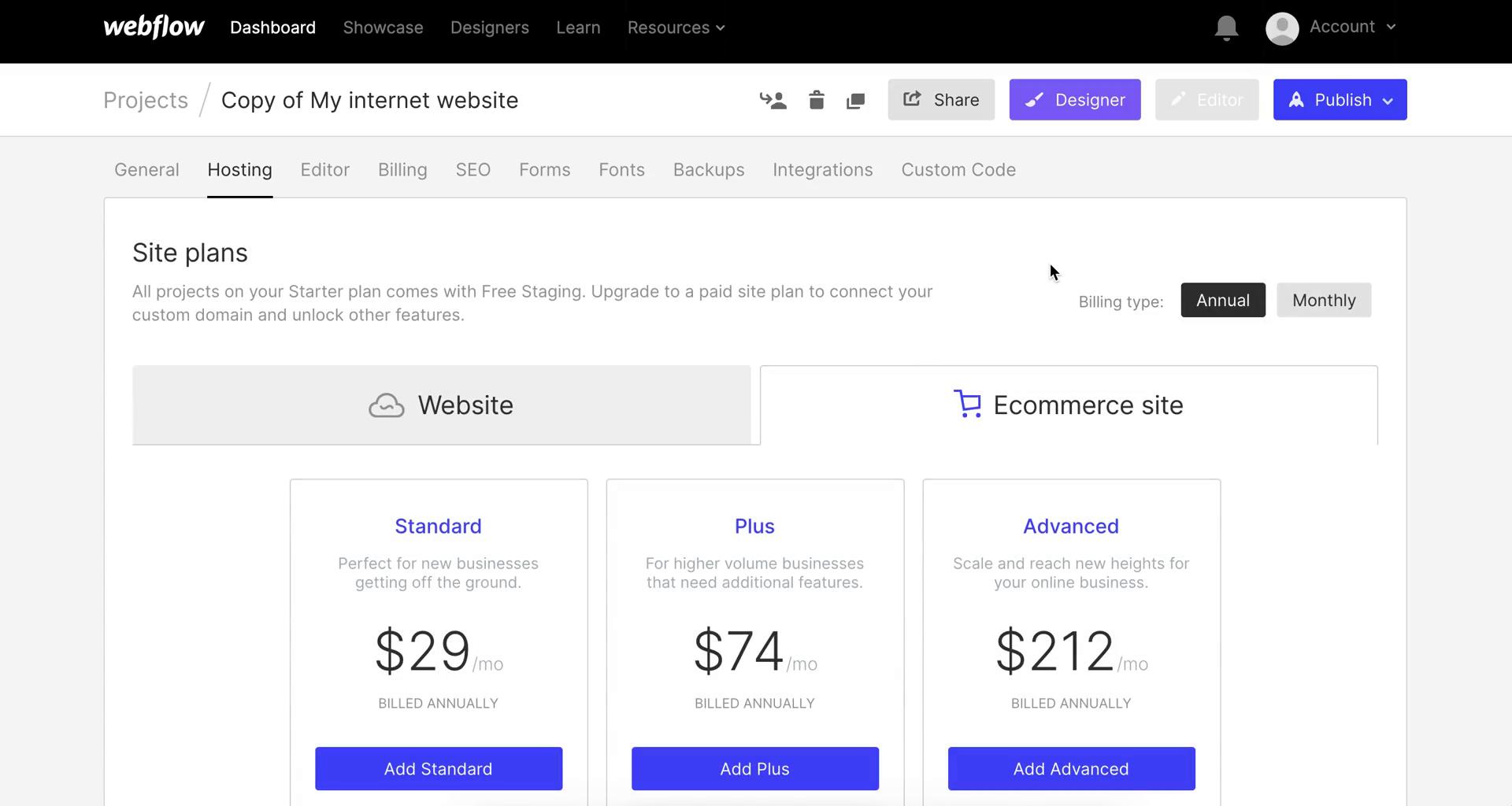Click Add Advanced plan button
This screenshot has height=806, width=1512.
pos(1071,769)
